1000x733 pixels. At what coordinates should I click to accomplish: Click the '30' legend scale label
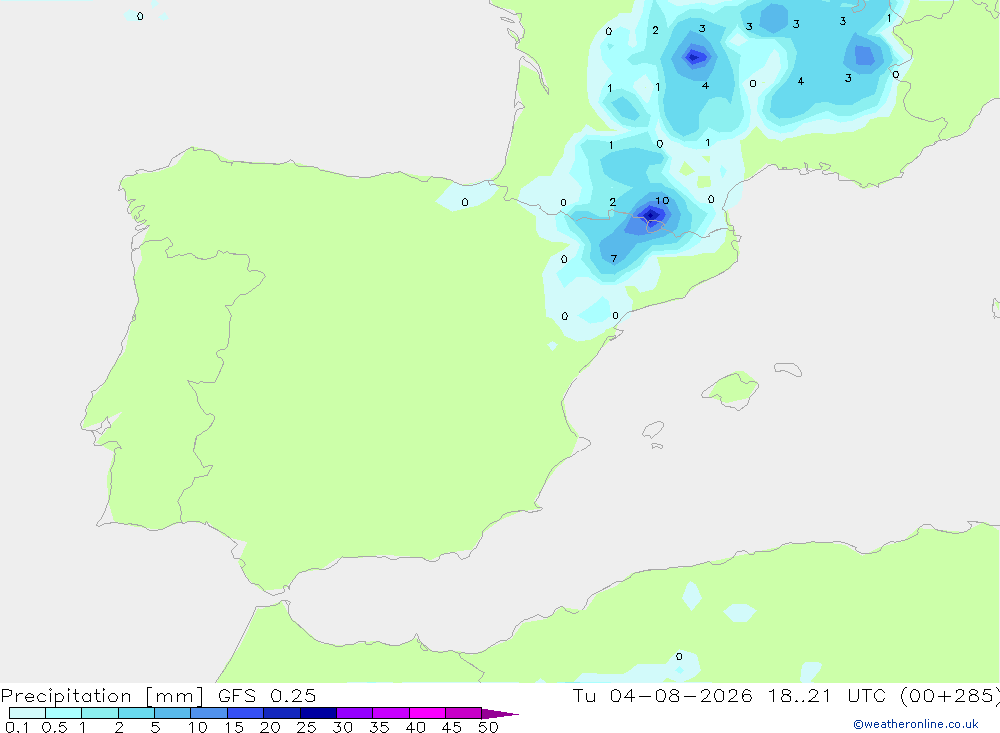click(x=342, y=727)
